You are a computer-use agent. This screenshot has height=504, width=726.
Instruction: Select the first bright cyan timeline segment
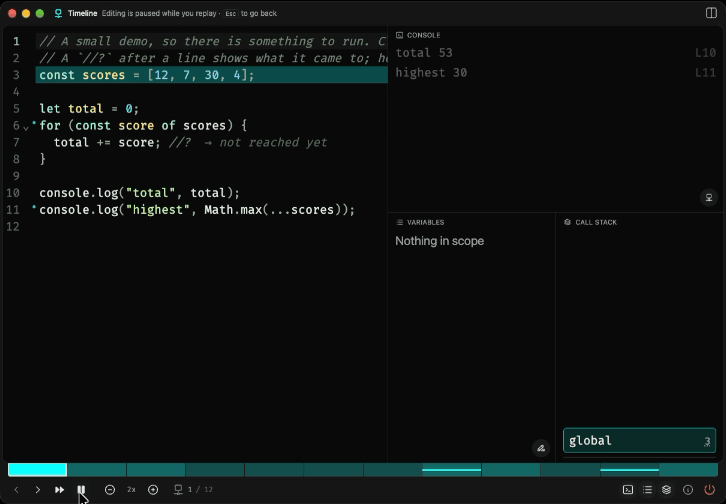(38, 470)
